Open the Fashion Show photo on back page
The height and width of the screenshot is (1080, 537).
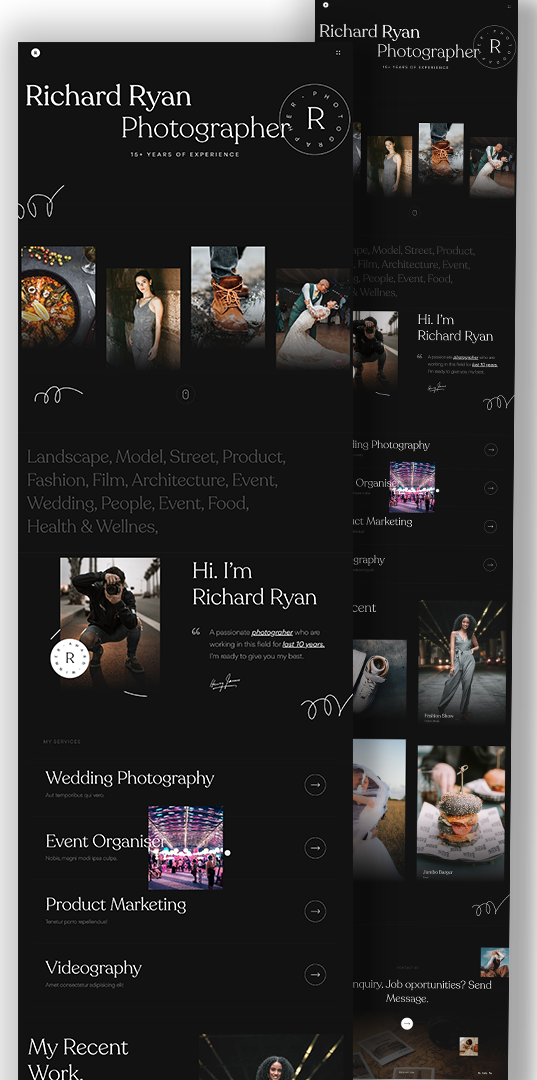[x=463, y=663]
